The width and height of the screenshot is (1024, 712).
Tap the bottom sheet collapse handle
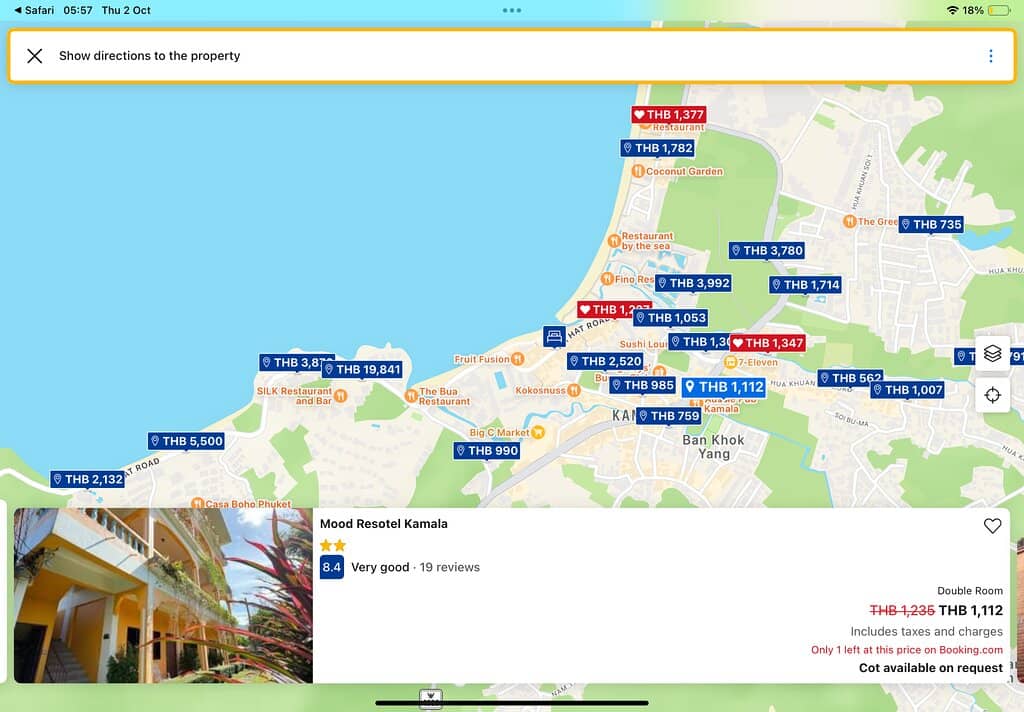[x=431, y=697]
